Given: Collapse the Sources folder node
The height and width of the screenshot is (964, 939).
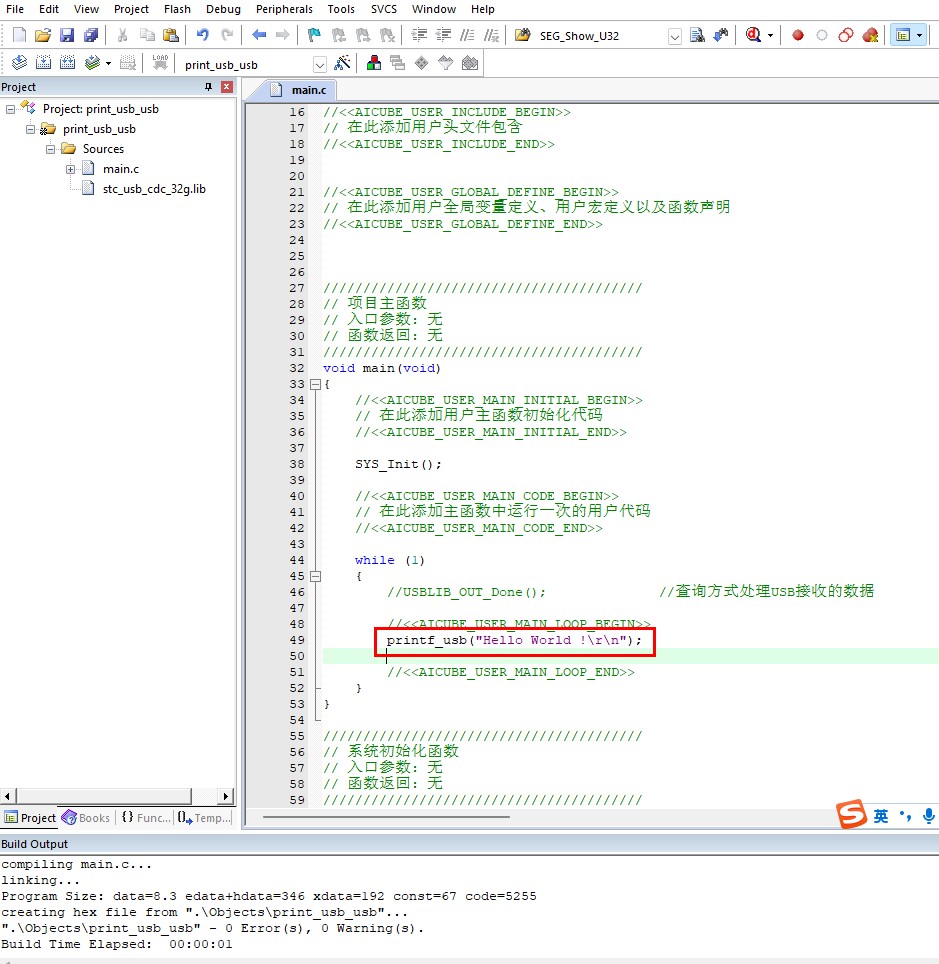Looking at the screenshot, I should (x=50, y=149).
